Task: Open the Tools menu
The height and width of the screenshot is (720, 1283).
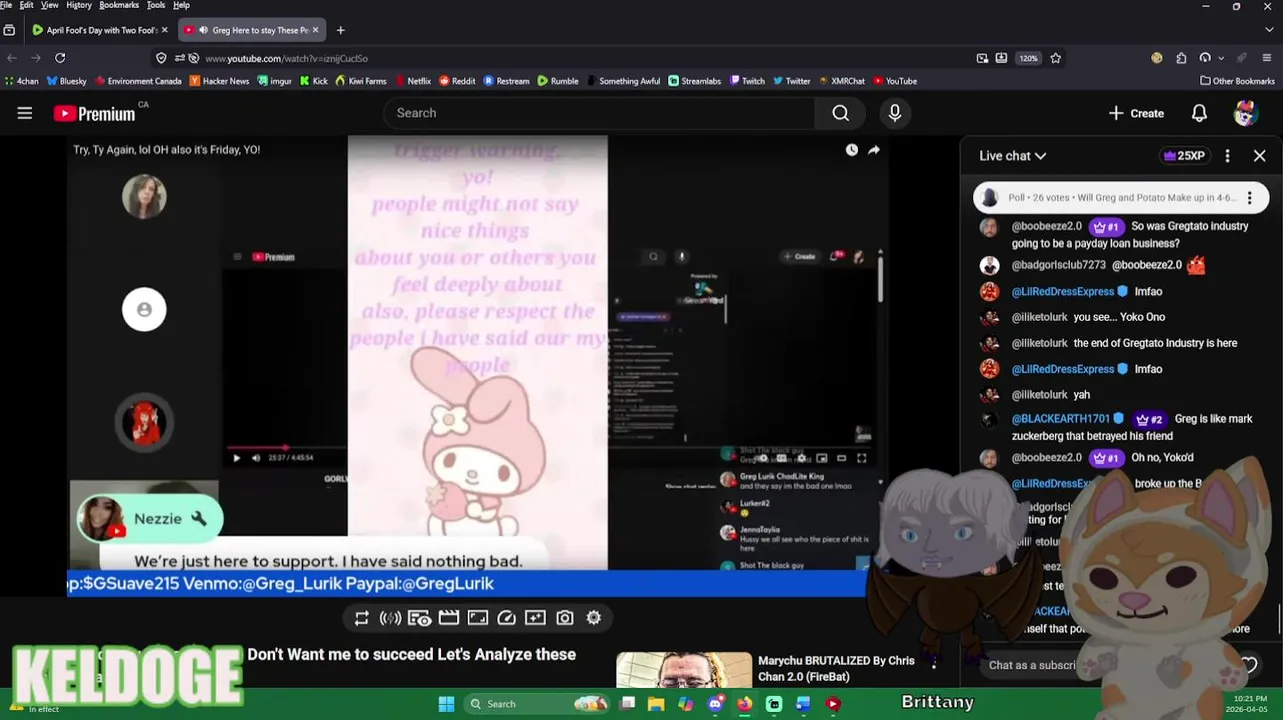Action: [x=156, y=5]
